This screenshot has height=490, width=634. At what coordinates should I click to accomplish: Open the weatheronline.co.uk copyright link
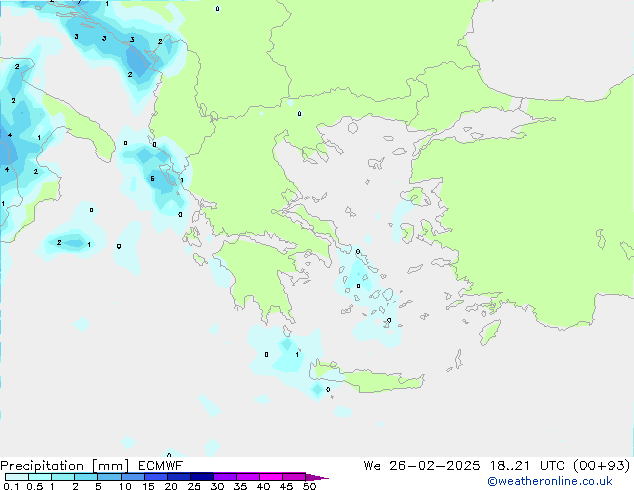tap(550, 482)
